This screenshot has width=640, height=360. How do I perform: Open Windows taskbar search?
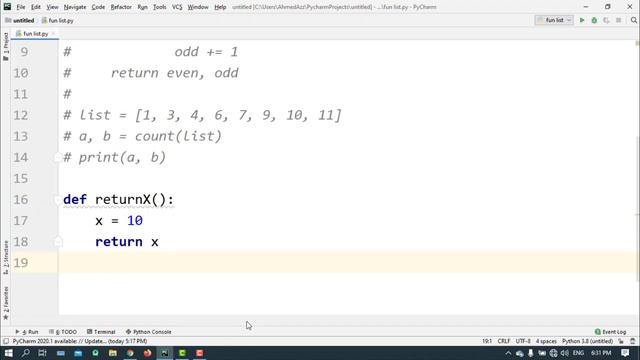click(26, 353)
